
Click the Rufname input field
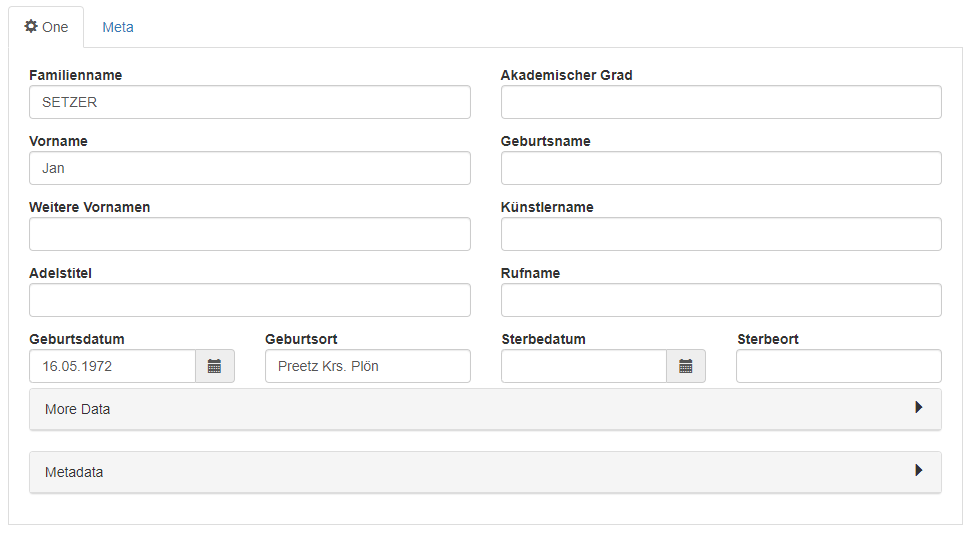(721, 300)
